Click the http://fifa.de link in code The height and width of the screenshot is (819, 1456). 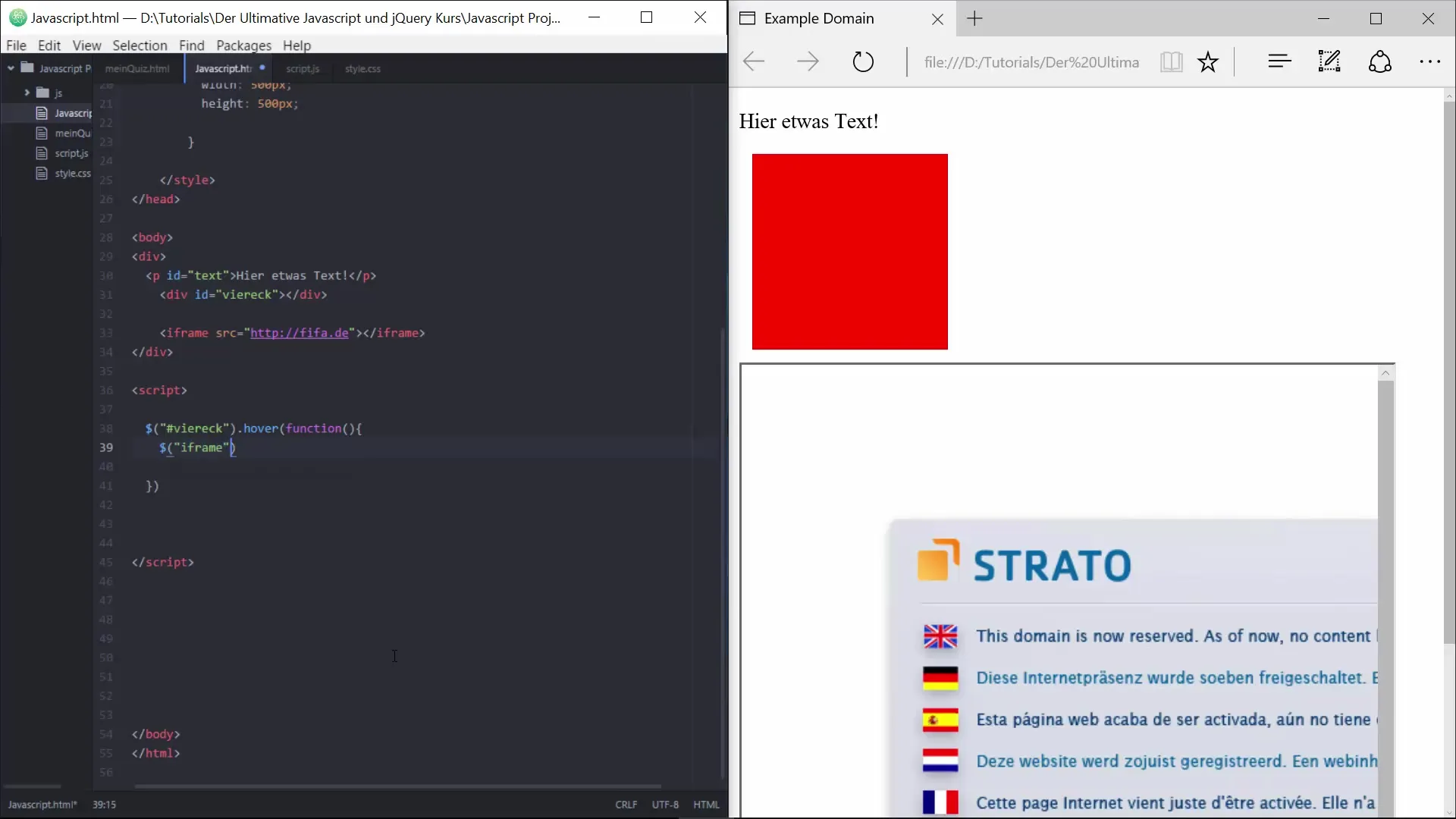tap(300, 333)
